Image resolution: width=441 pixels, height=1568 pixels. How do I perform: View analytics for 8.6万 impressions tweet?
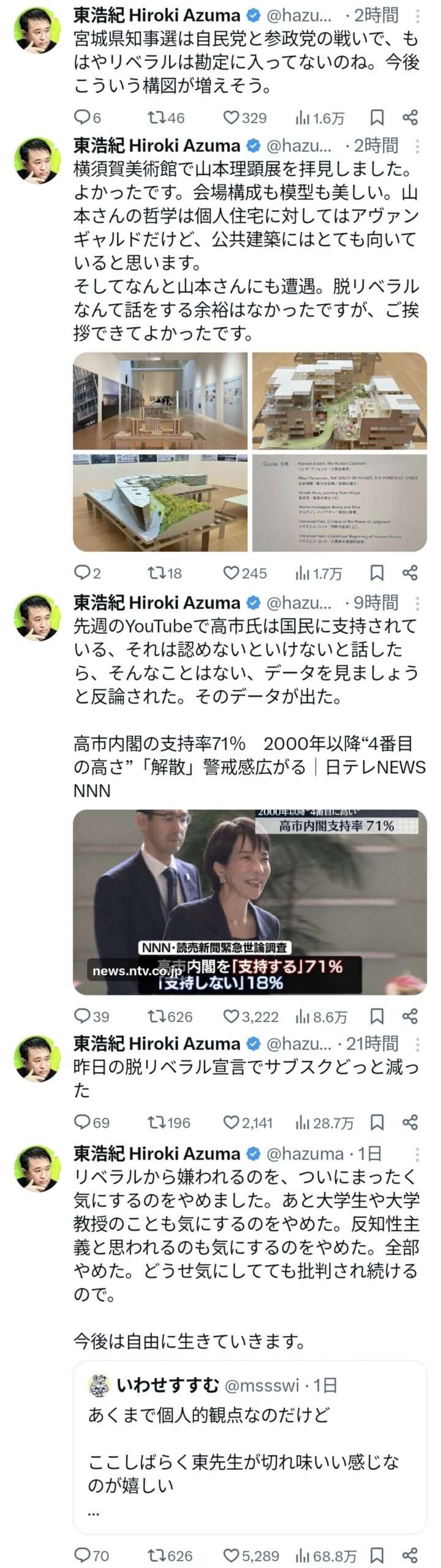[321, 1016]
